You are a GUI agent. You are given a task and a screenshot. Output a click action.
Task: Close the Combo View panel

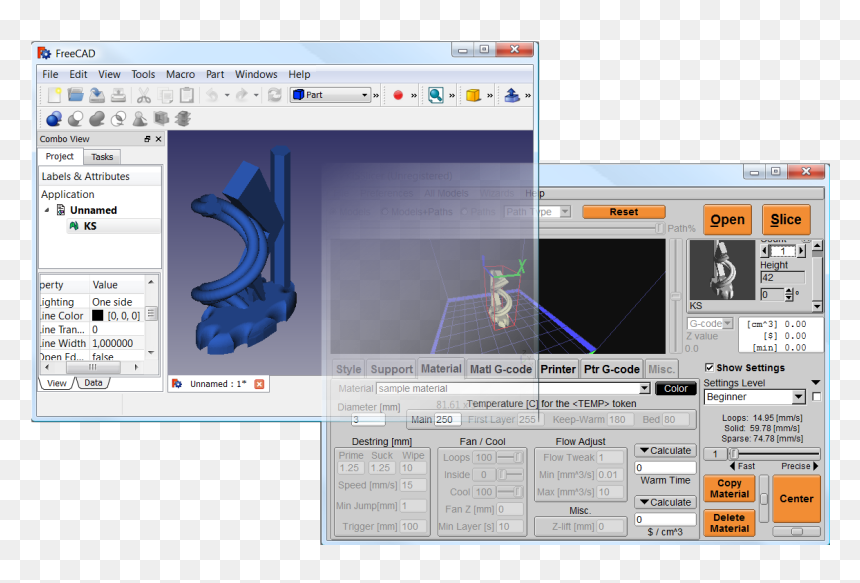point(159,139)
